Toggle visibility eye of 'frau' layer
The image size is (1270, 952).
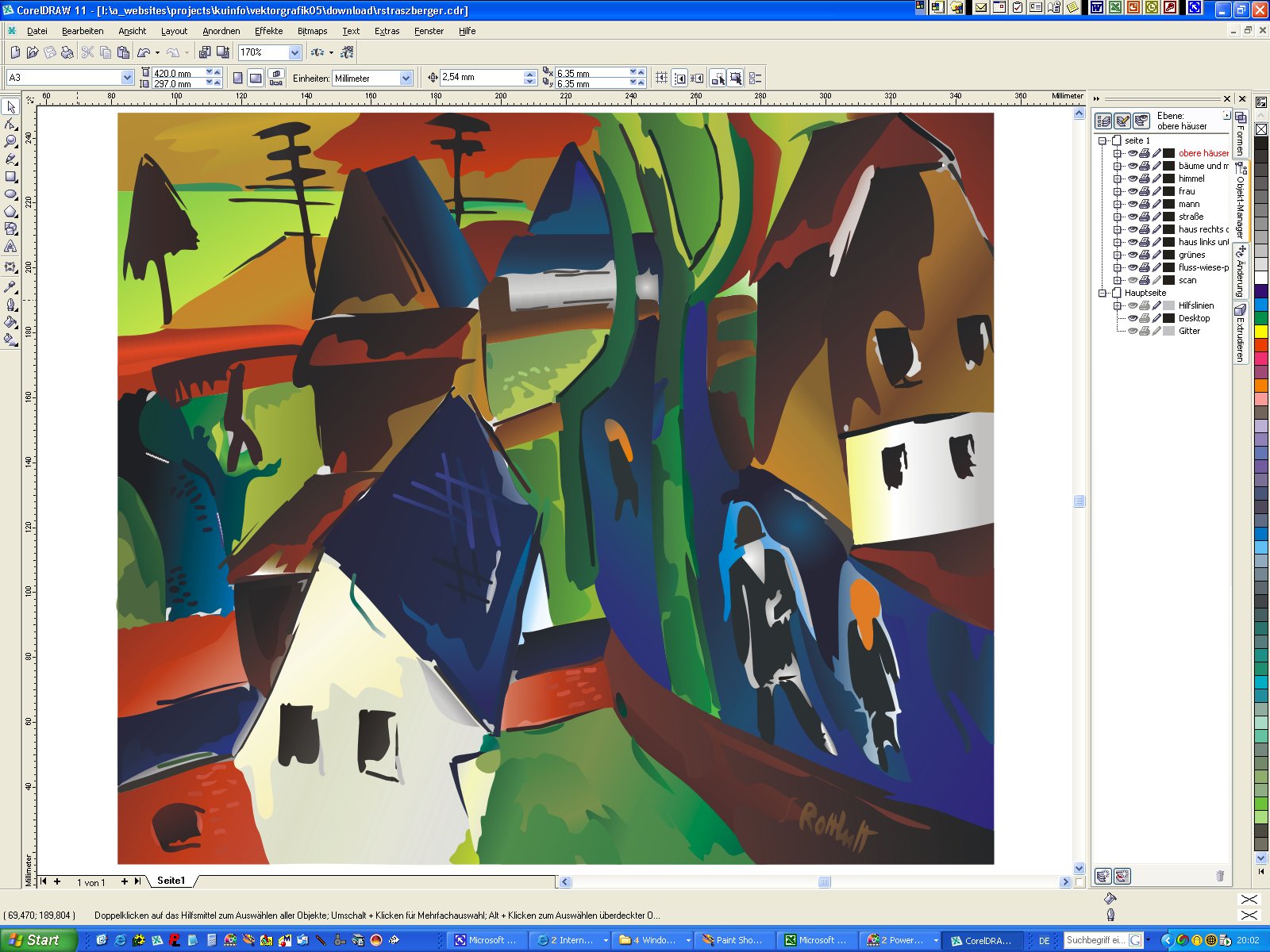pos(1133,191)
